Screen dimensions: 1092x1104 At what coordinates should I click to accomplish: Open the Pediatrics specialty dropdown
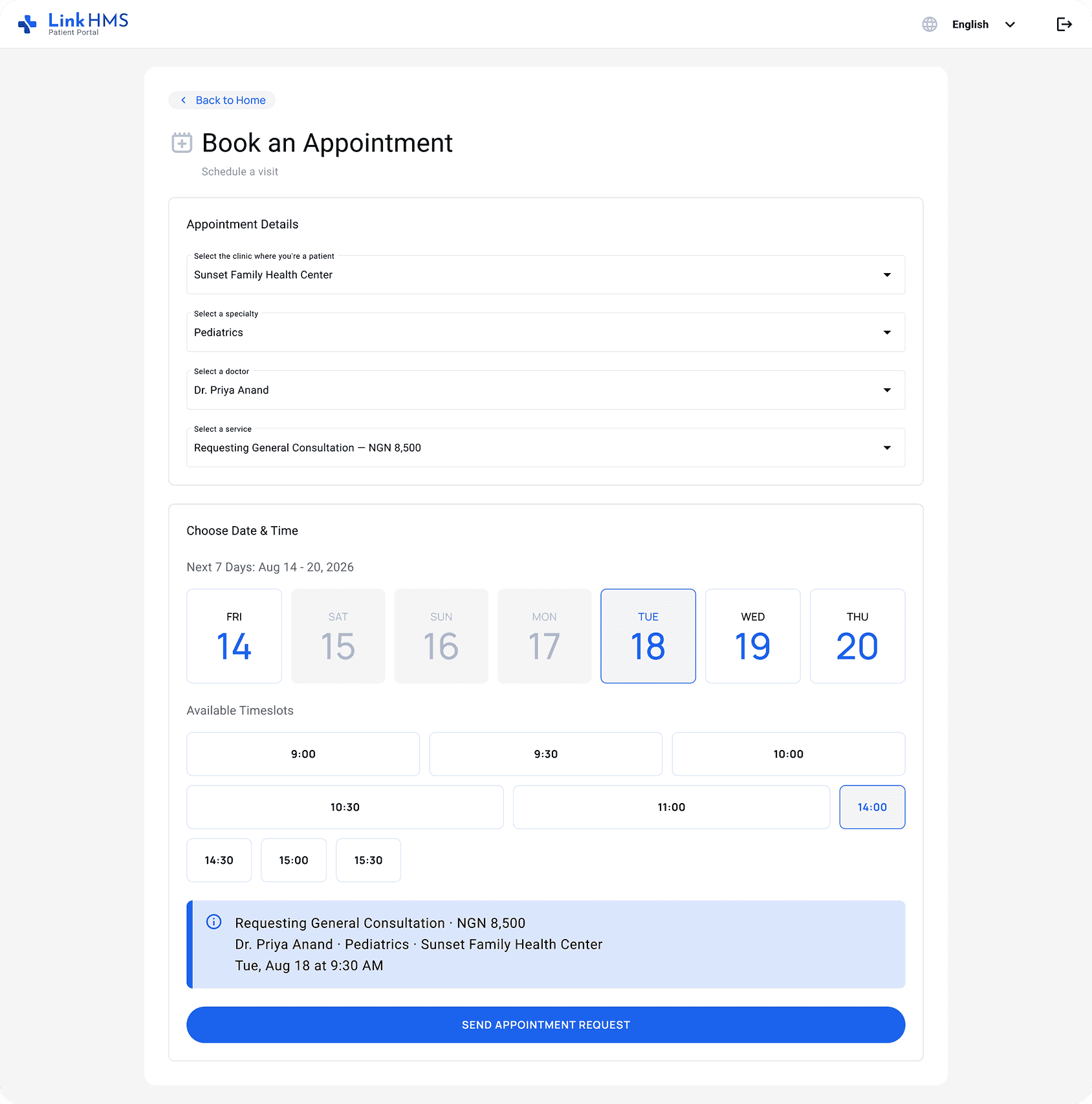545,333
